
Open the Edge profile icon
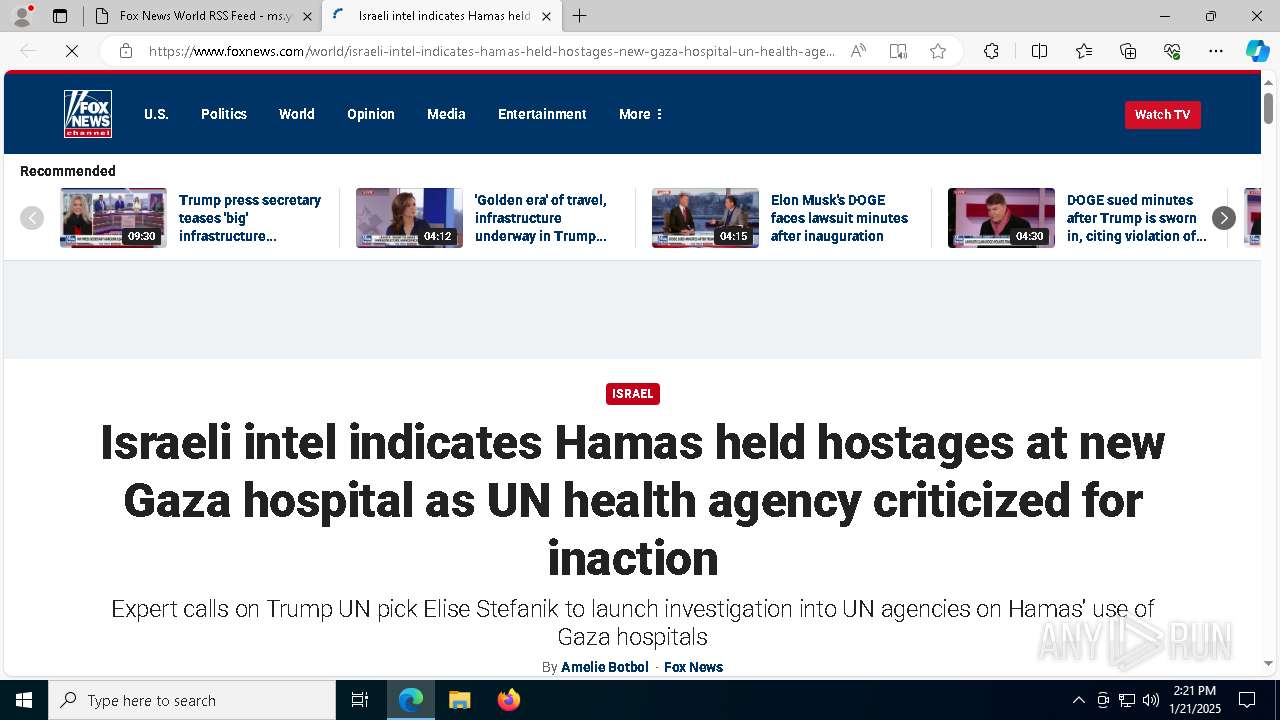pyautogui.click(x=22, y=16)
